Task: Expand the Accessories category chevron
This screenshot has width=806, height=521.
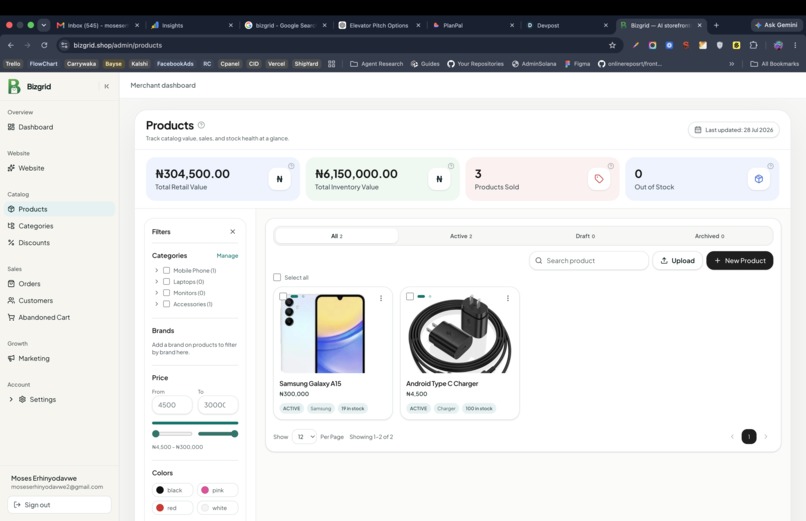Action: 156,304
